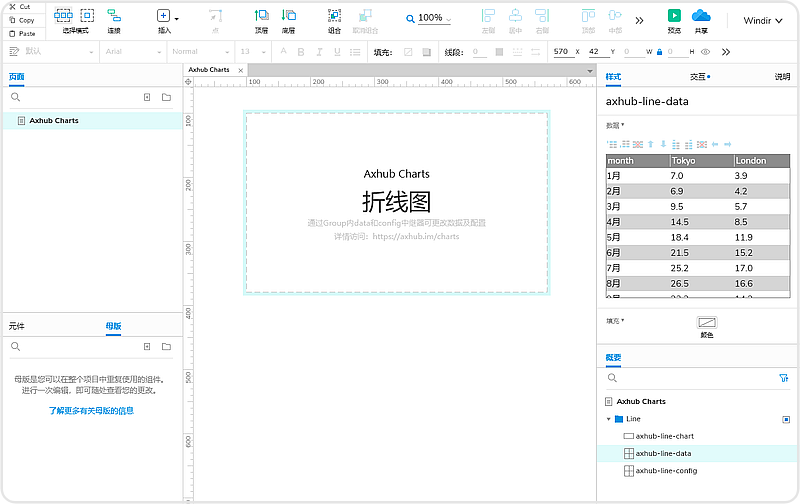Click the text color A icon
The width and height of the screenshot is (800, 504).
coord(284,51)
